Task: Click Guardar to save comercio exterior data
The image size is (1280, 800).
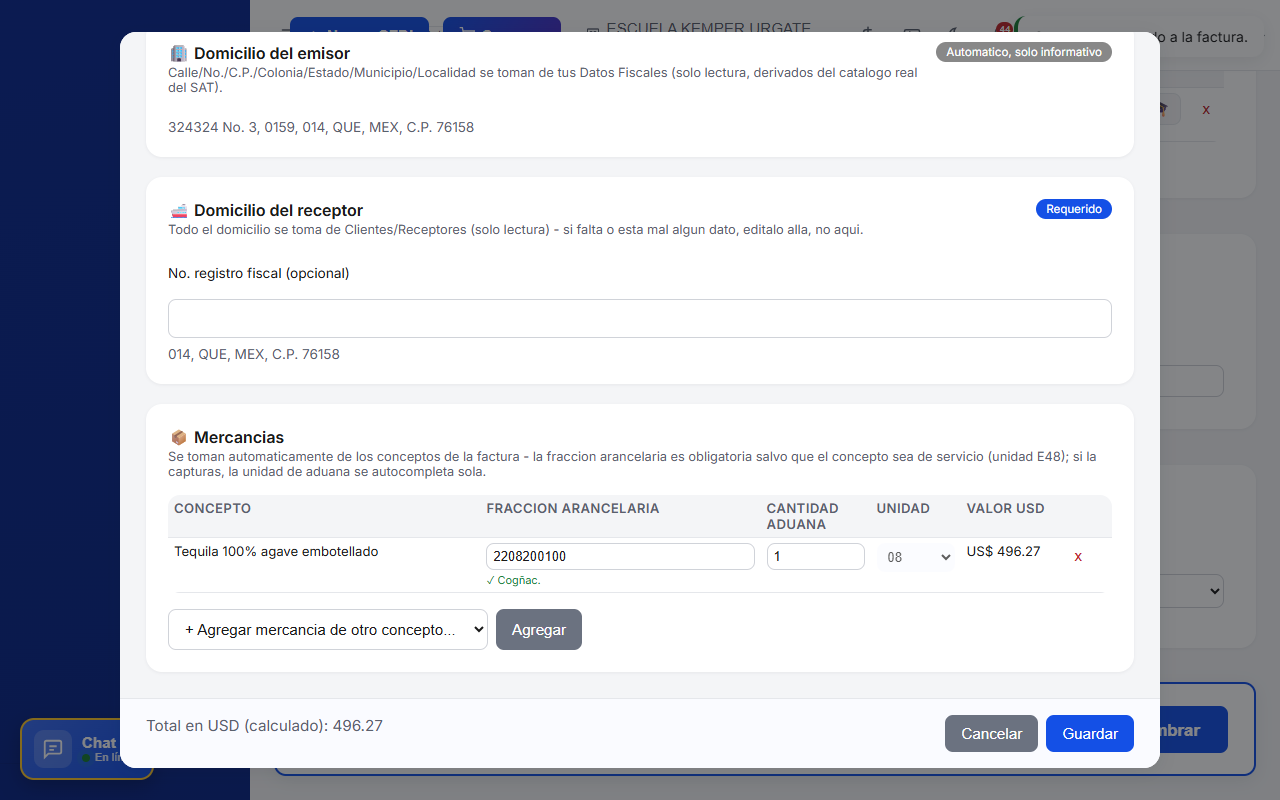Action: (x=1090, y=734)
